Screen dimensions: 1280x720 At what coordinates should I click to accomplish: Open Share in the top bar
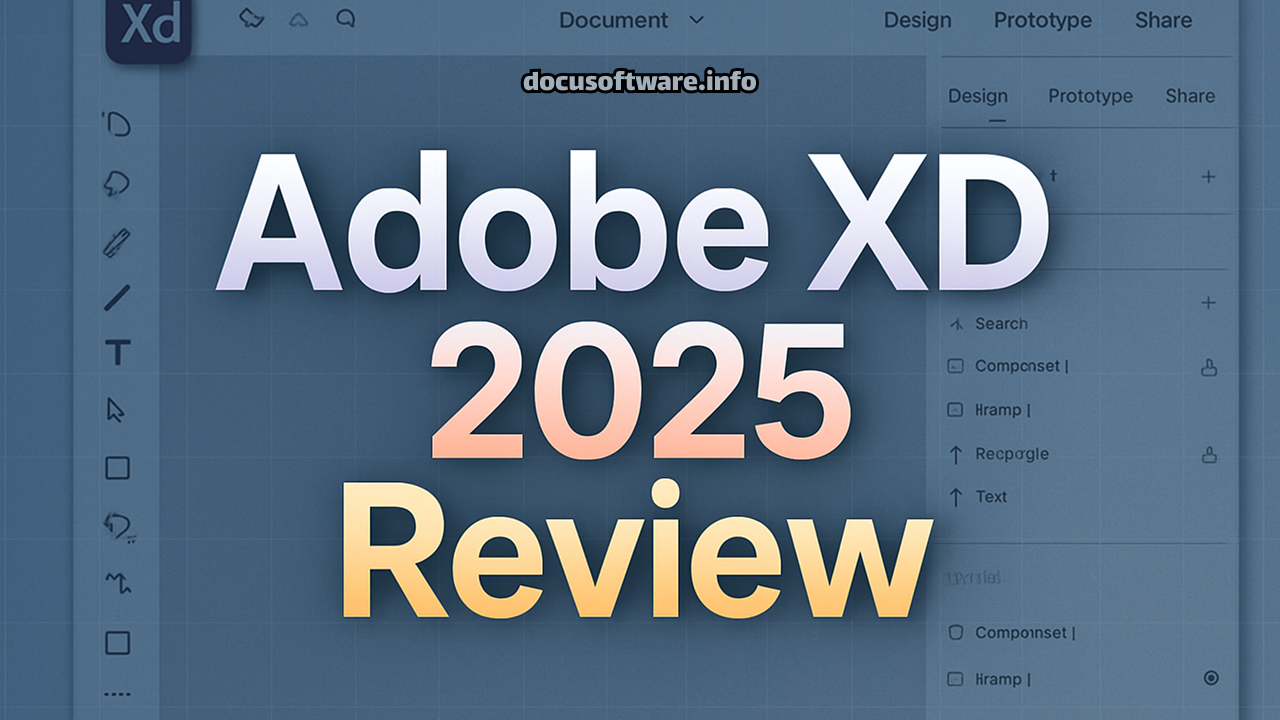click(1163, 20)
